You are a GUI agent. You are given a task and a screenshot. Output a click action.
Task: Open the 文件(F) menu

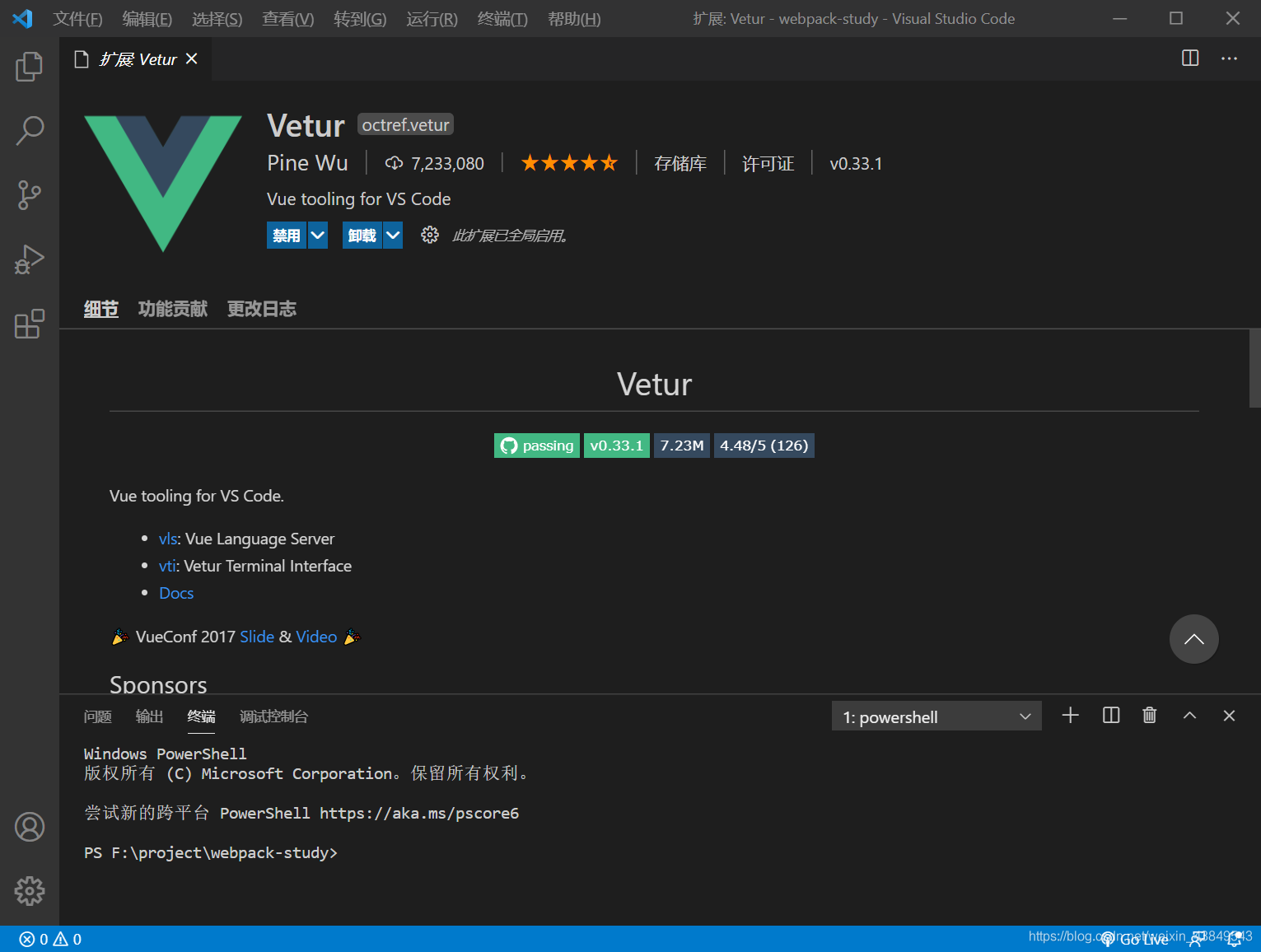[77, 18]
